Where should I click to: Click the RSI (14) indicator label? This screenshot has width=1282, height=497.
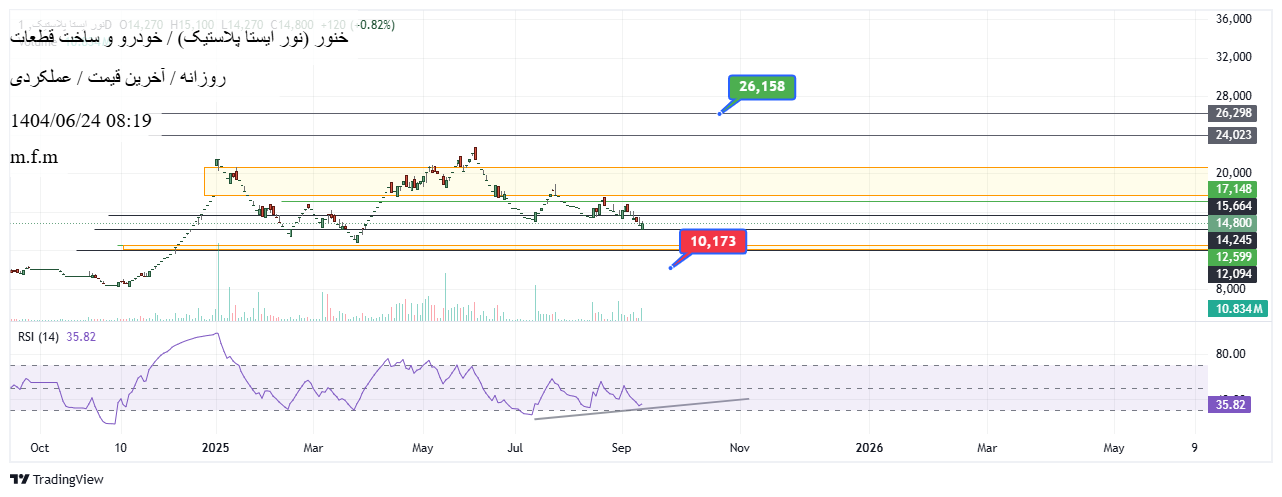[x=40, y=337]
